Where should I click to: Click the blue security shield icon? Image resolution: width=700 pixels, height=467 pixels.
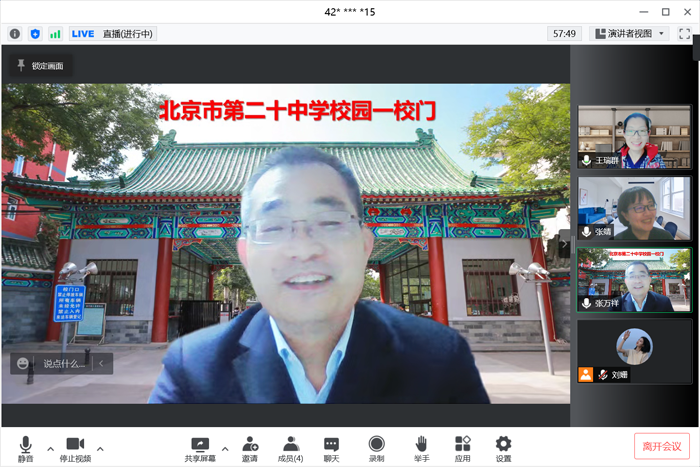pyautogui.click(x=35, y=33)
